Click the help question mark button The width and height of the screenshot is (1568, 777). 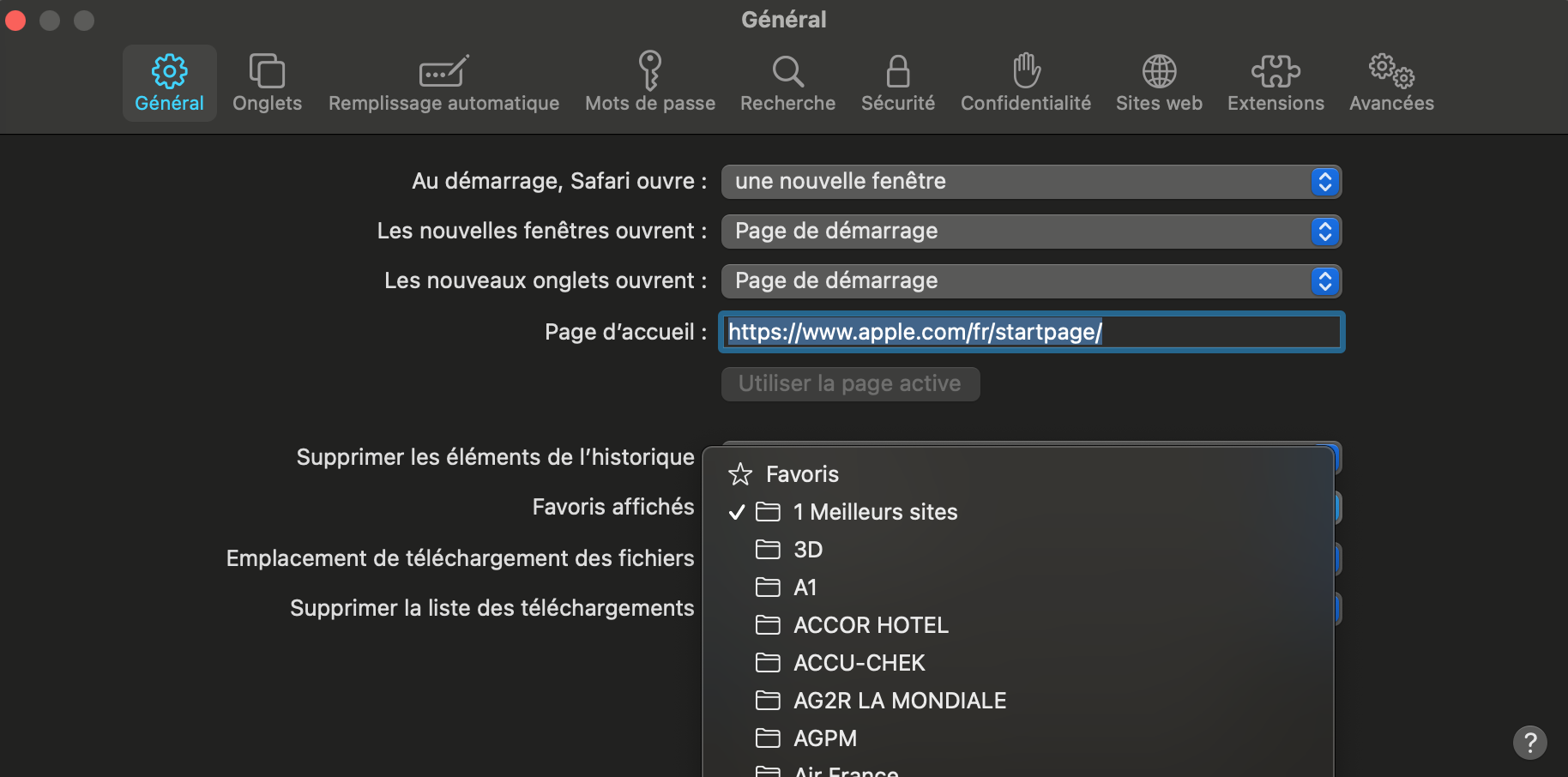click(x=1529, y=743)
